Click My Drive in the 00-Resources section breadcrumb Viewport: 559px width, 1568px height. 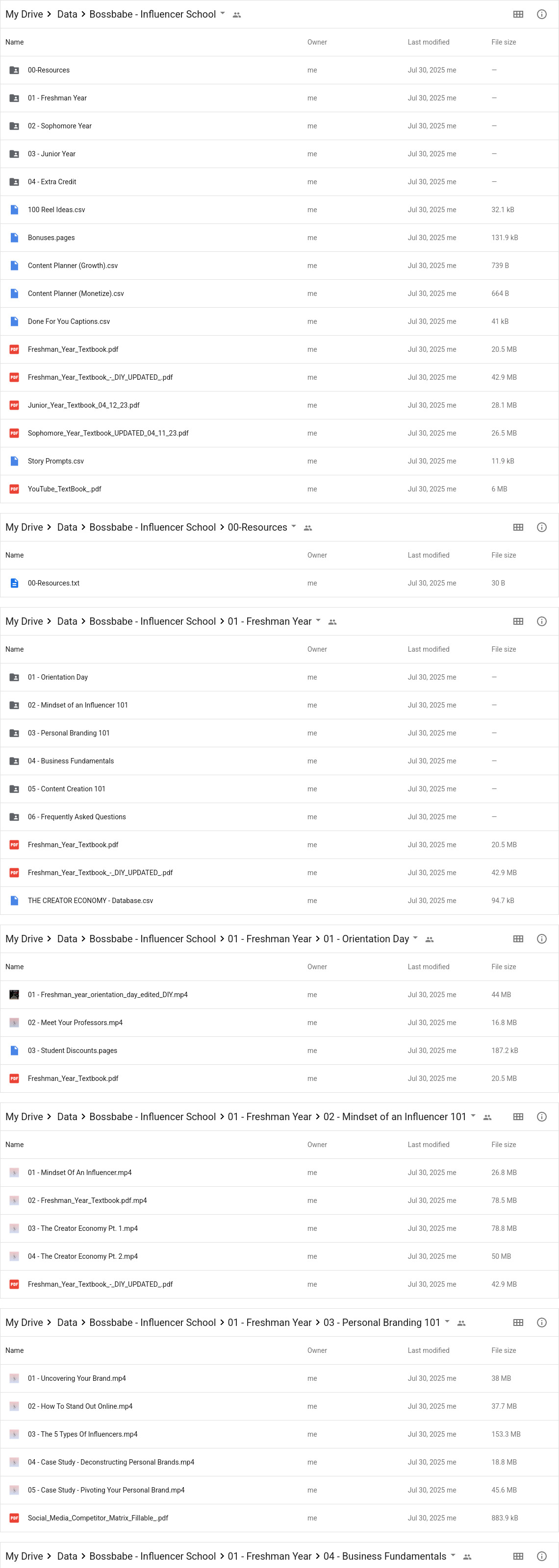point(25,527)
